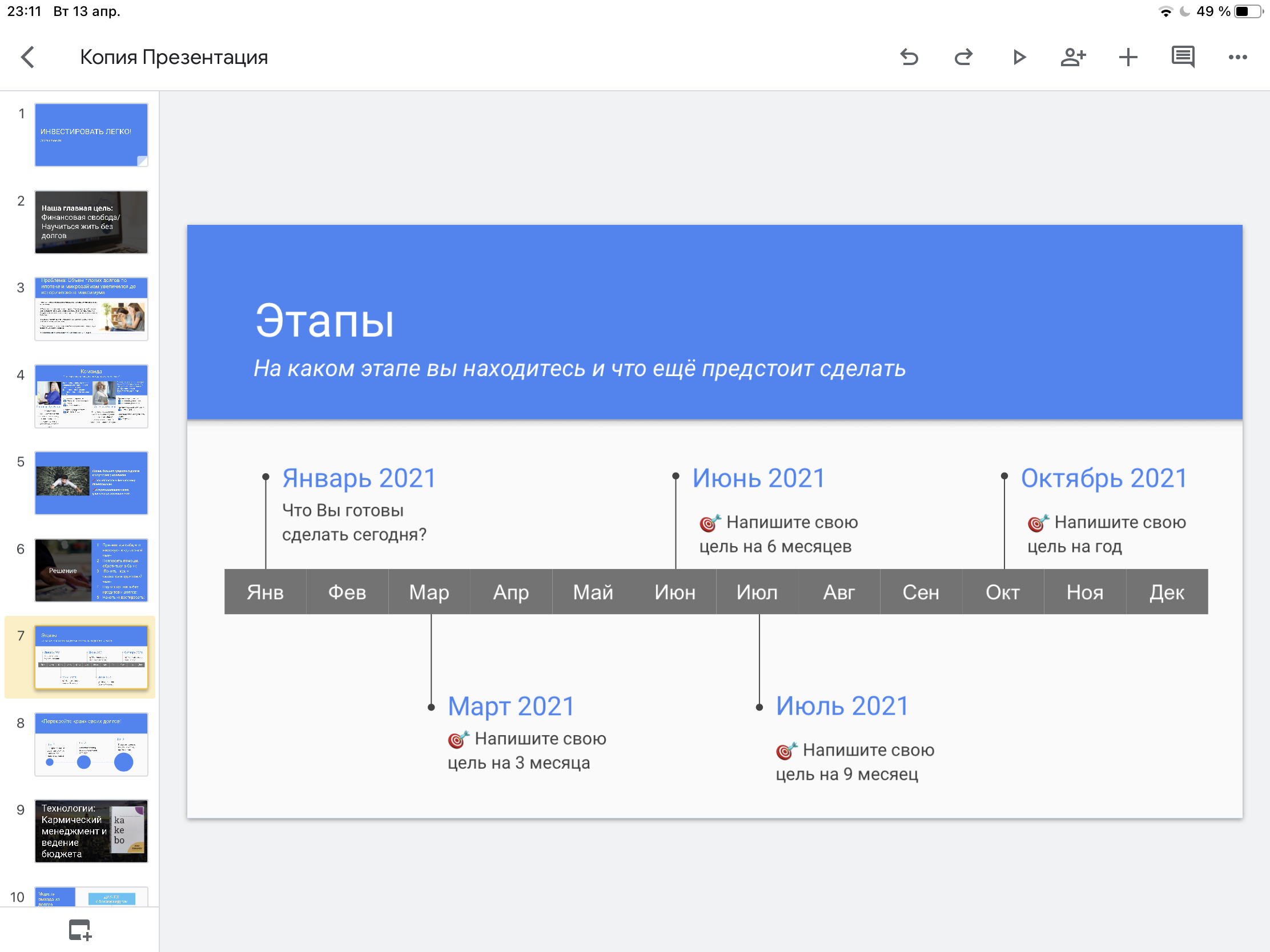
Task: Open the three-dot more menu
Action: [x=1237, y=58]
